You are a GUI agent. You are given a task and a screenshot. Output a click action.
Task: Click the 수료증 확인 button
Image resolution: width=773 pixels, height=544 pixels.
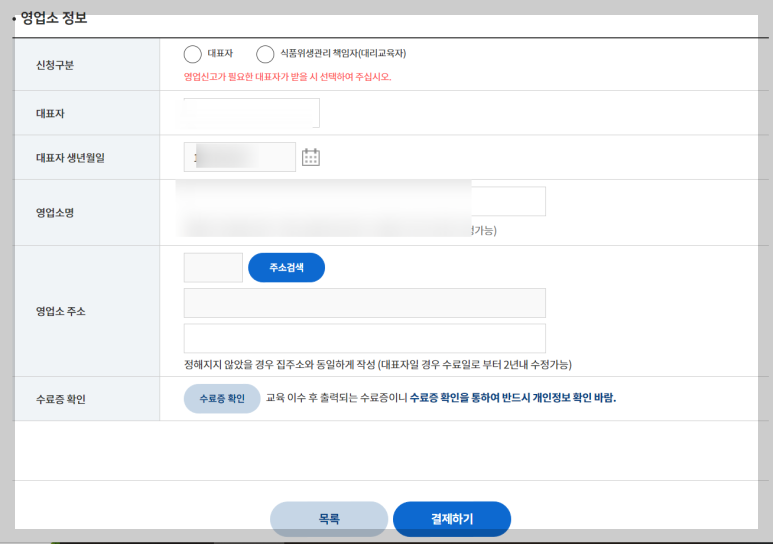coord(222,399)
